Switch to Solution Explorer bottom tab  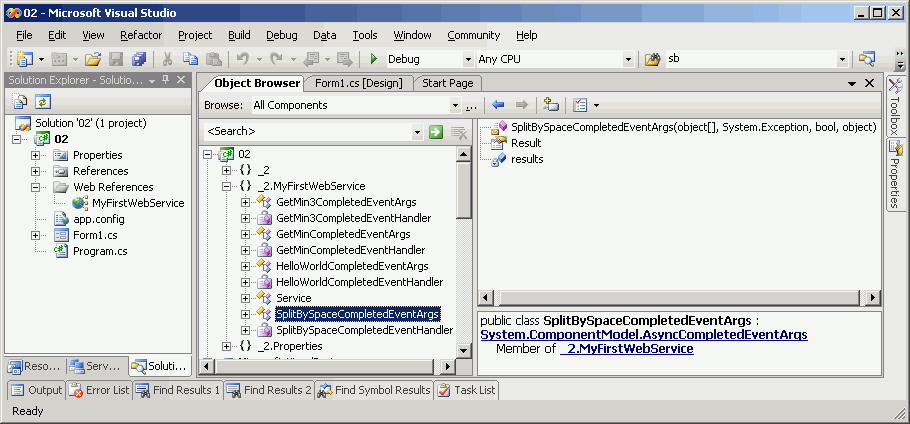point(160,367)
